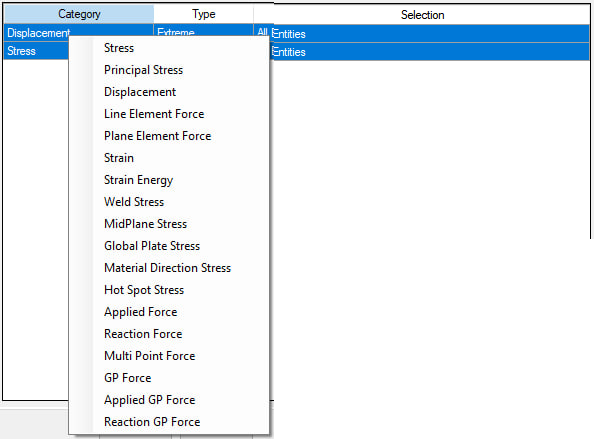Choose Principal Stress menu entry
Screen dimensions: 594x439
pyautogui.click(x=169, y=70)
